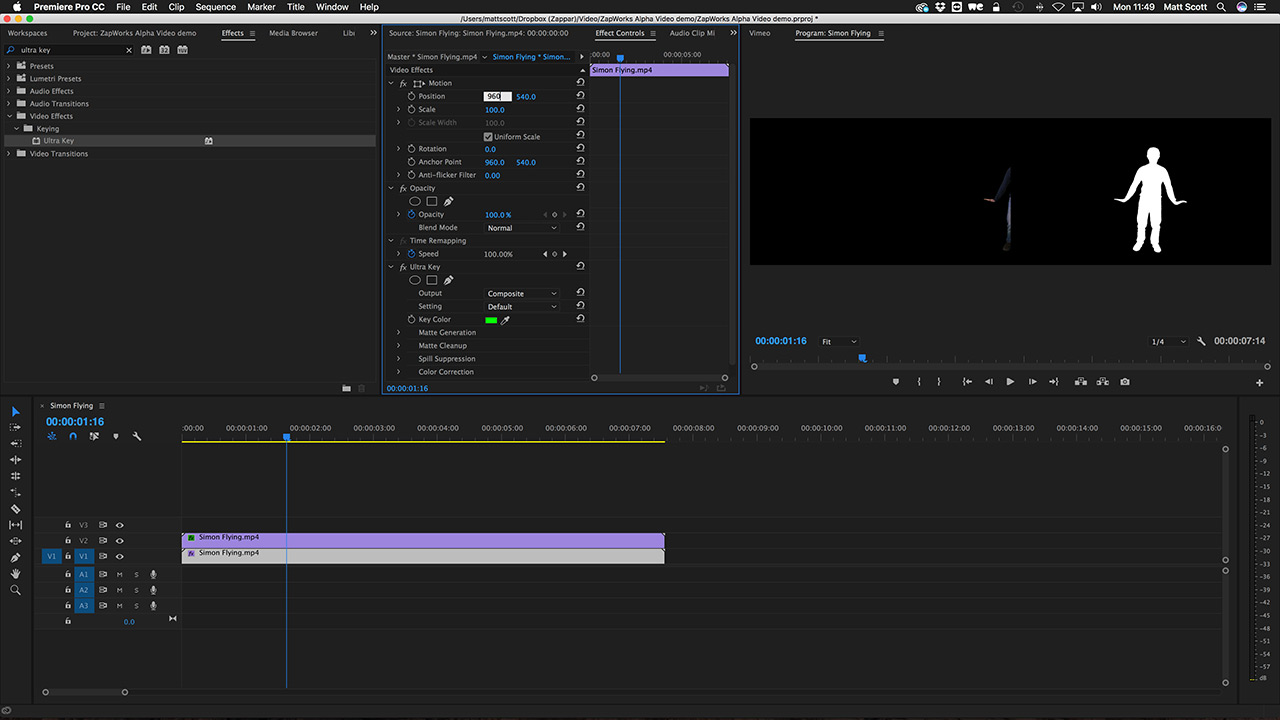Play the Program monitor preview

(x=1010, y=382)
